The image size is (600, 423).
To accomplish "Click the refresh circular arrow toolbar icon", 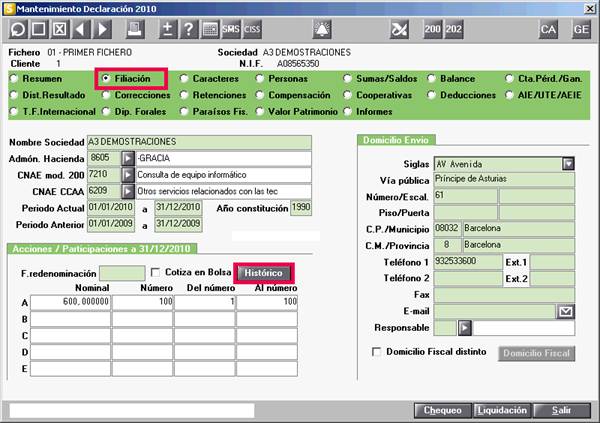I will tap(18, 29).
